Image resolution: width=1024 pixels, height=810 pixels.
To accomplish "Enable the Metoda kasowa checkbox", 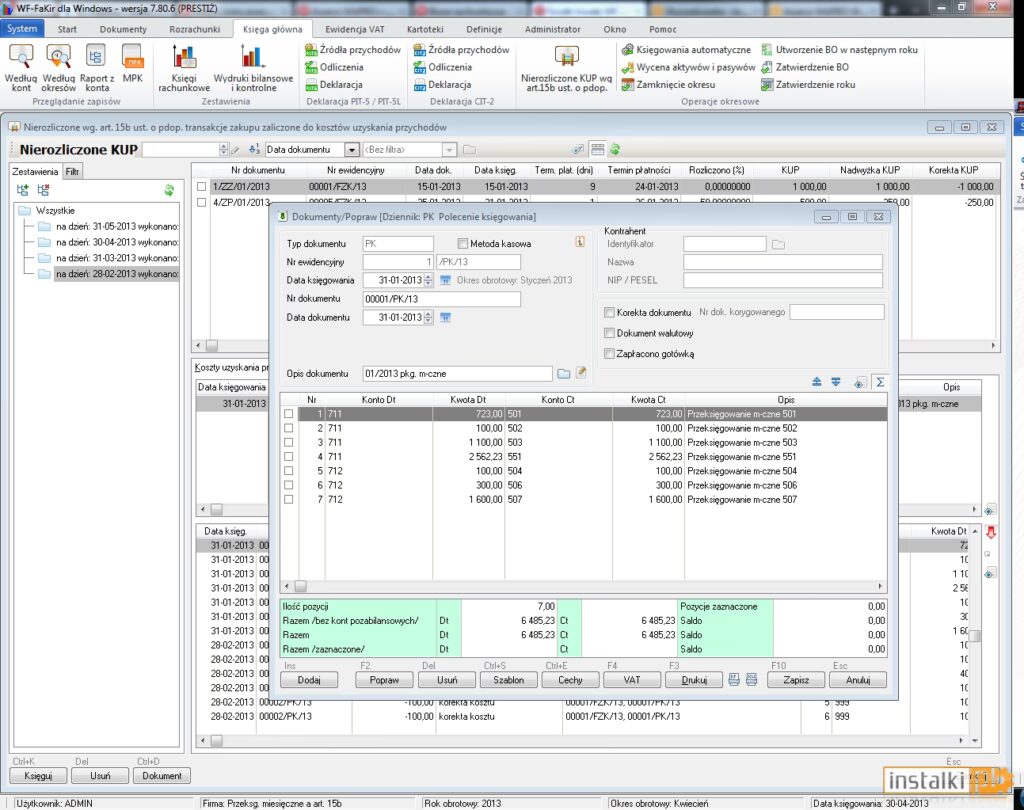I will click(x=463, y=244).
